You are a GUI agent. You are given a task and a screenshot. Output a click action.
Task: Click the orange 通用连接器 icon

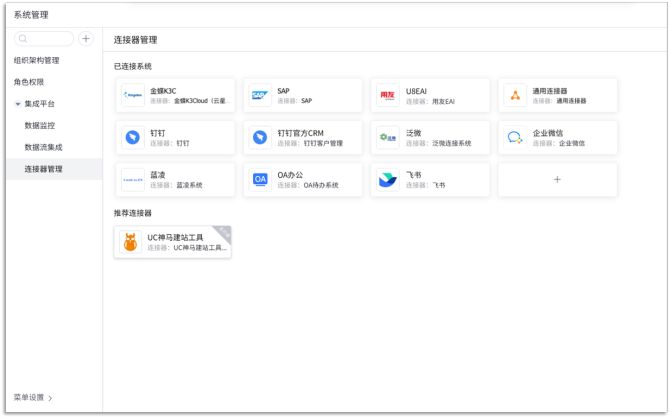(515, 96)
